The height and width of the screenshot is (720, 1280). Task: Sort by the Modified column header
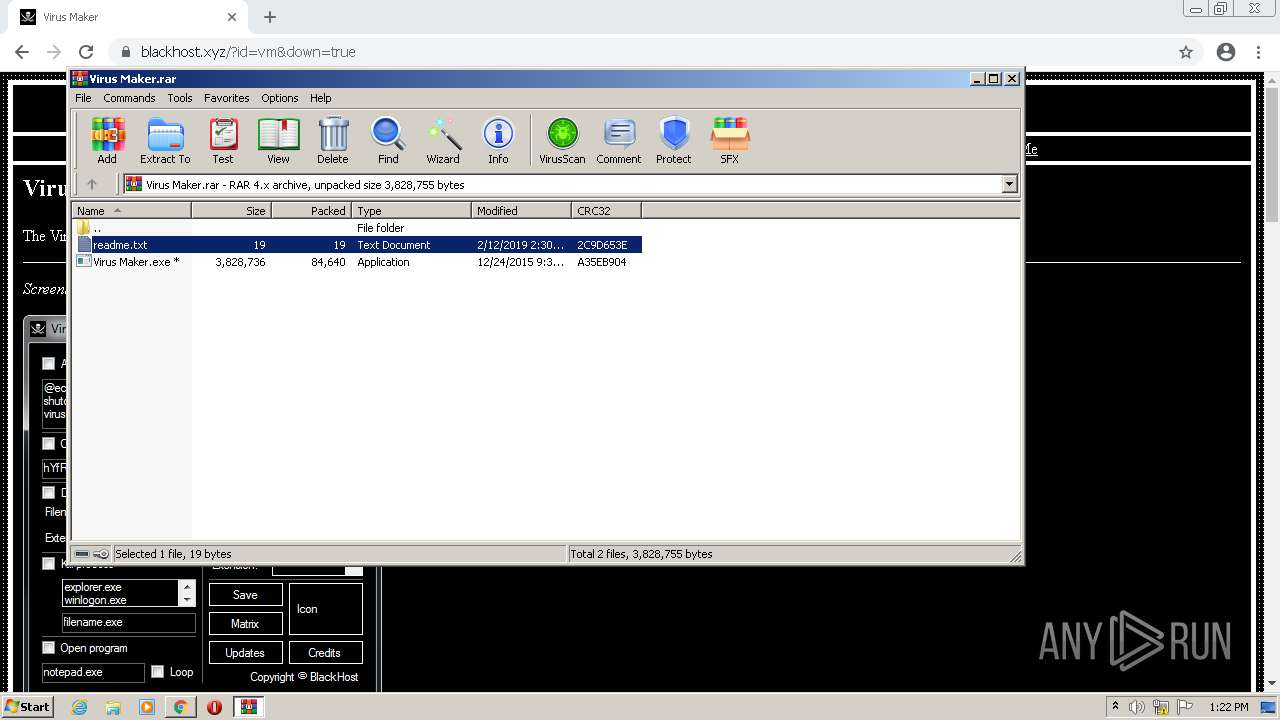[522, 211]
